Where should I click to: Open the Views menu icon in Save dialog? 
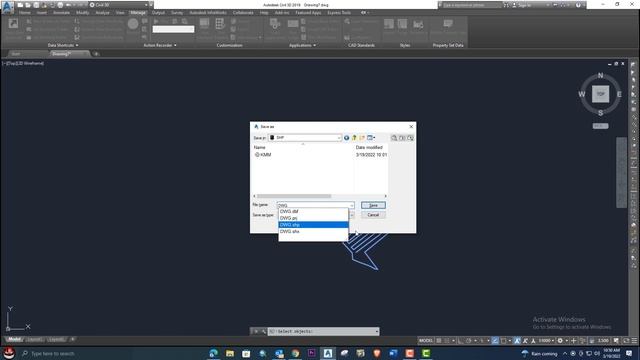point(371,138)
